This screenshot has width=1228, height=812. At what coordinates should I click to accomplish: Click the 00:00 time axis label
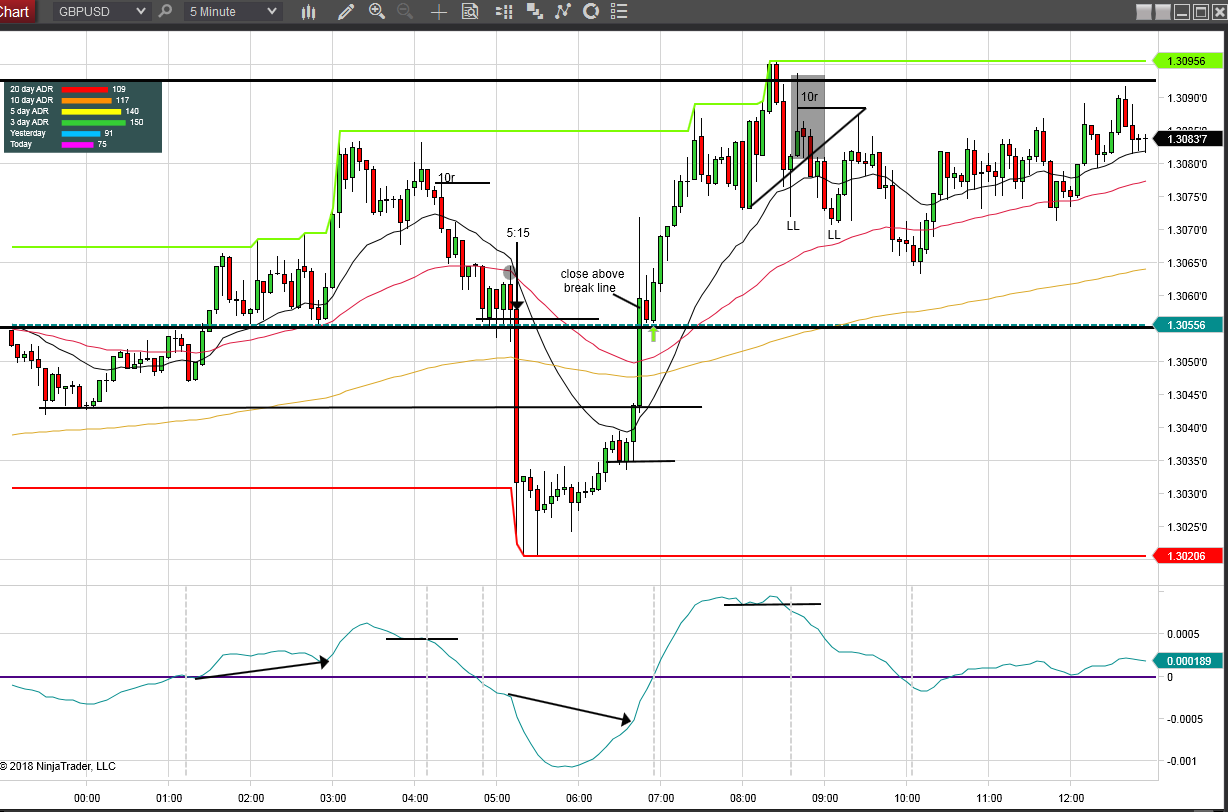[x=87, y=798]
